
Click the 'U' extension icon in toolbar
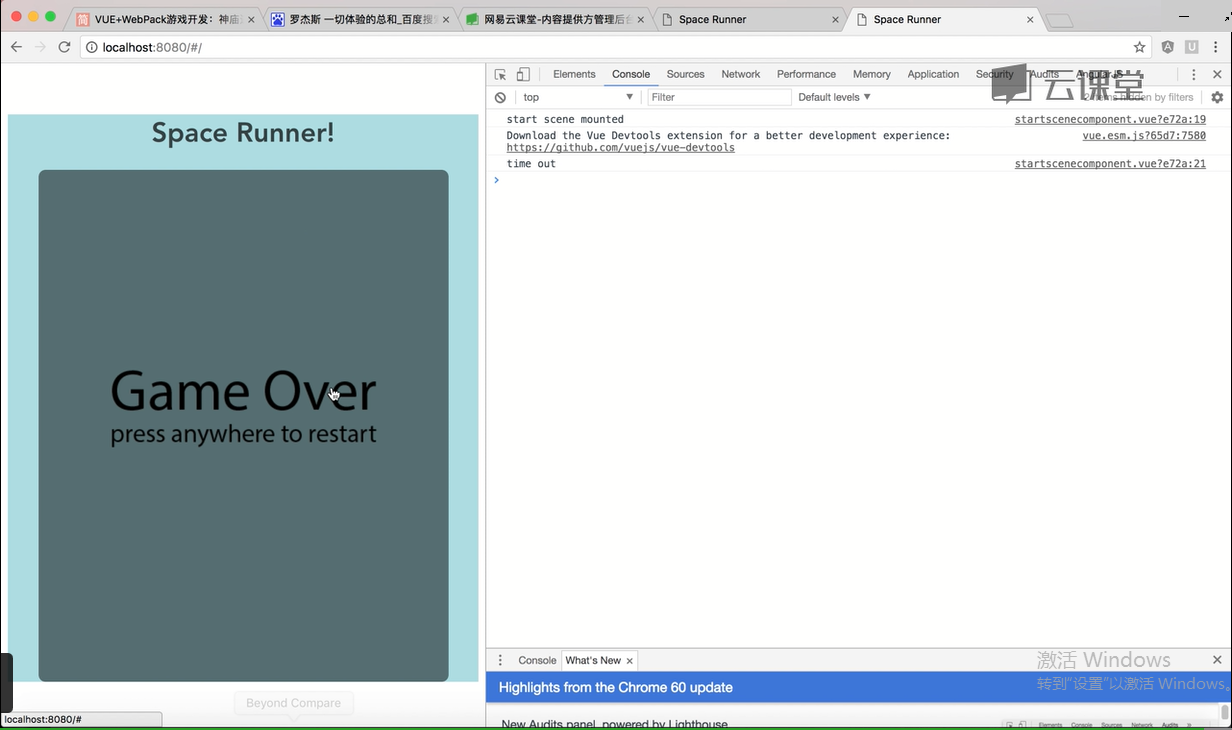point(1192,47)
